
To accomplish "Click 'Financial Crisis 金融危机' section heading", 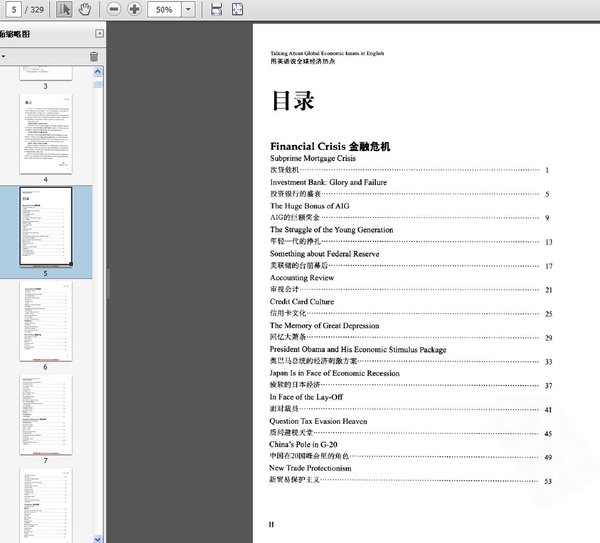I will click(x=330, y=146).
